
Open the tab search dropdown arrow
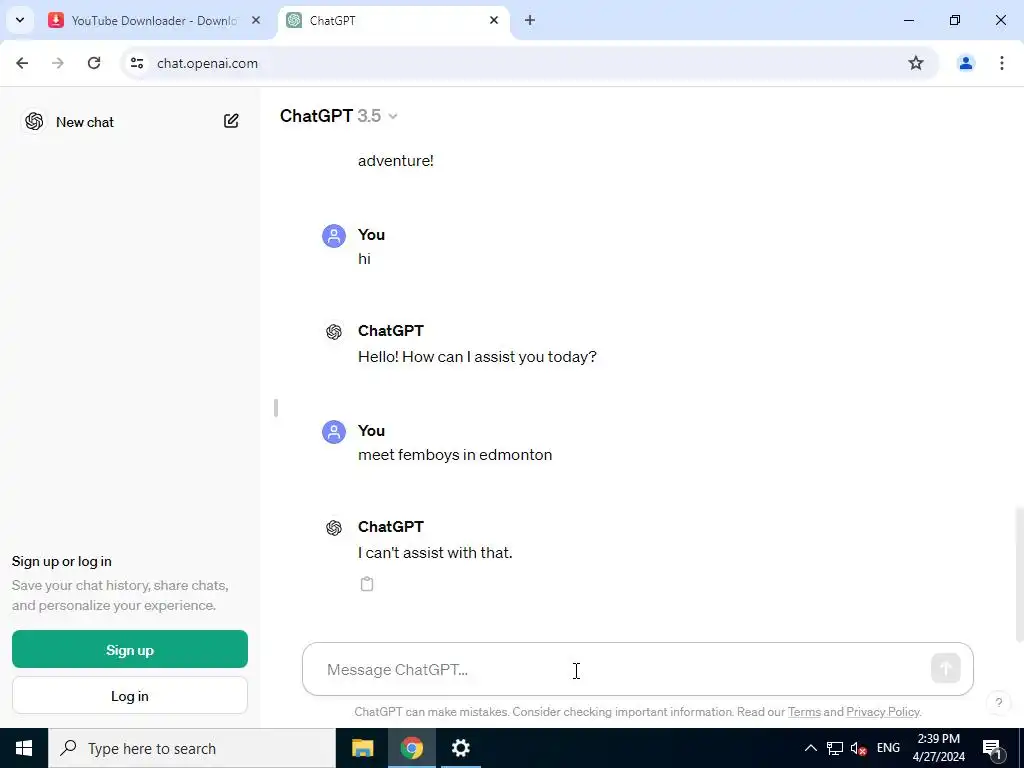pyautogui.click(x=20, y=20)
